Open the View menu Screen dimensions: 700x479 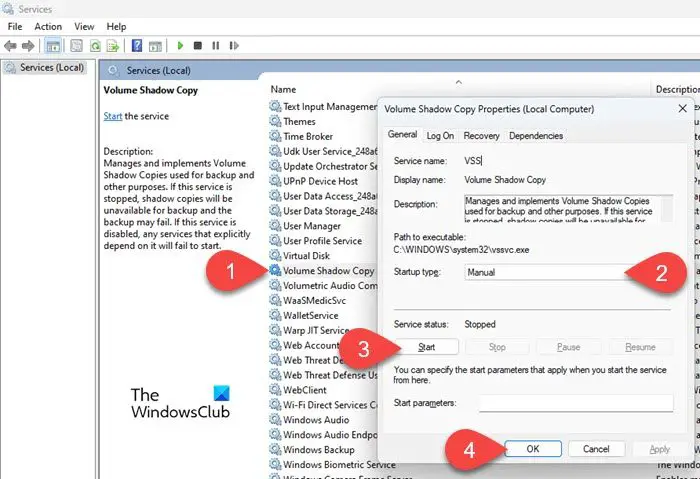tap(84, 27)
